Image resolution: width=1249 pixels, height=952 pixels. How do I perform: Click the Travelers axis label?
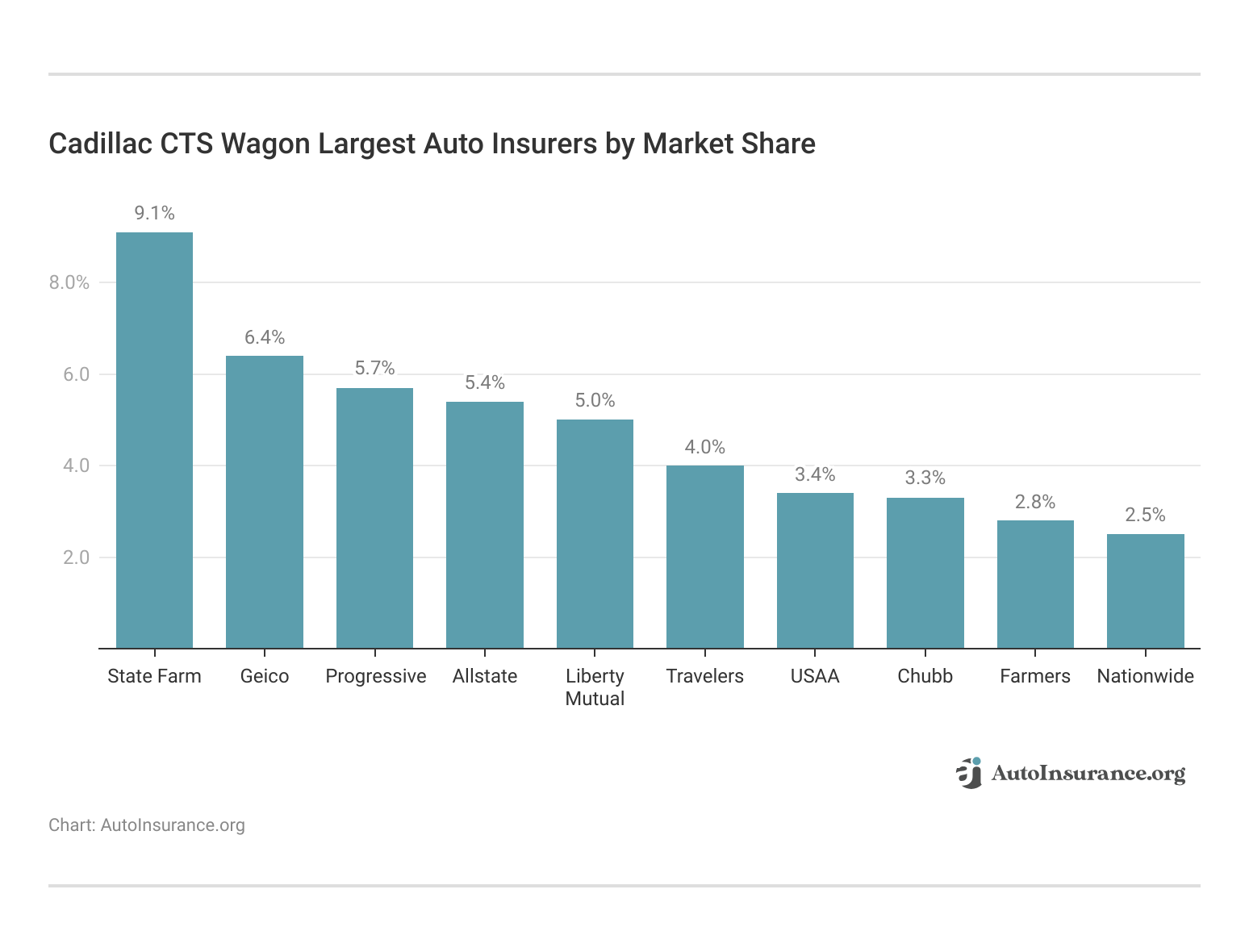tap(705, 676)
